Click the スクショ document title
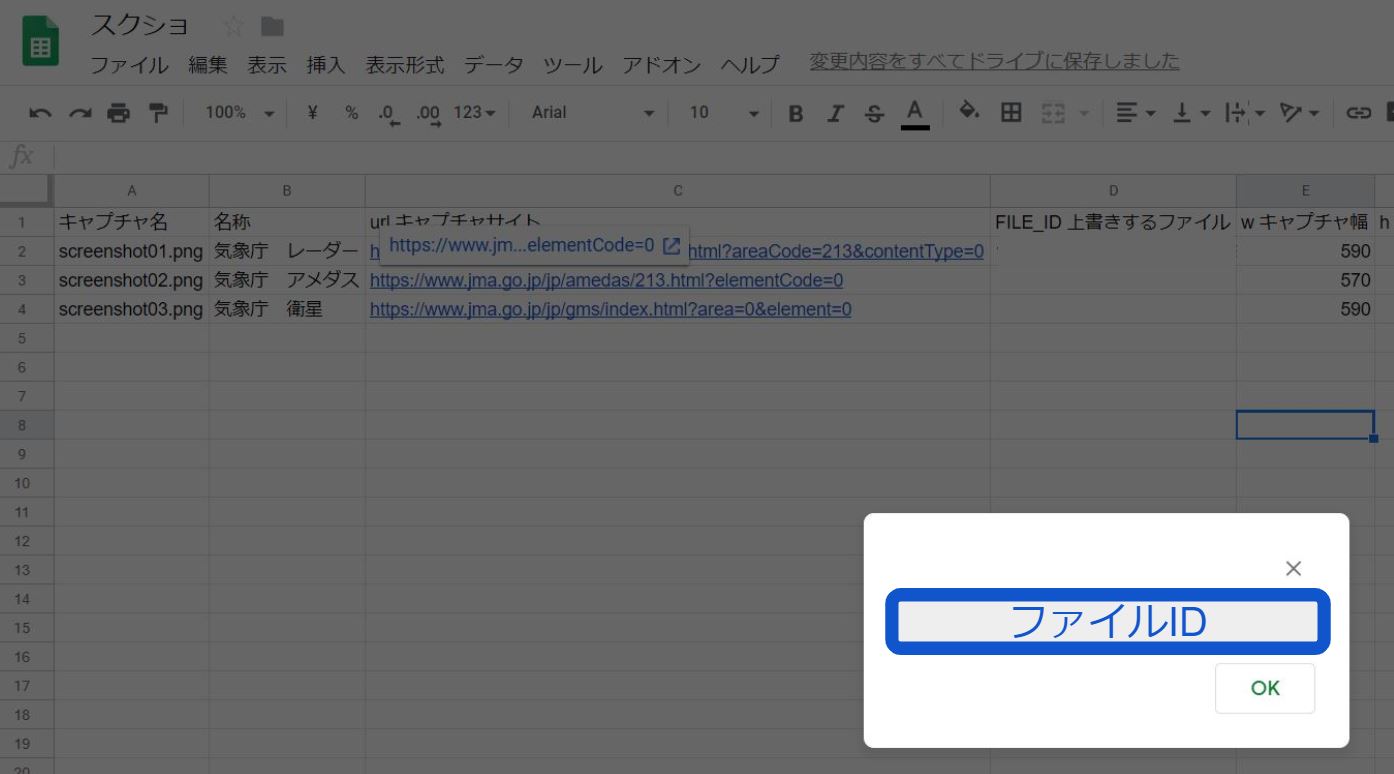The image size is (1394, 774). point(140,25)
